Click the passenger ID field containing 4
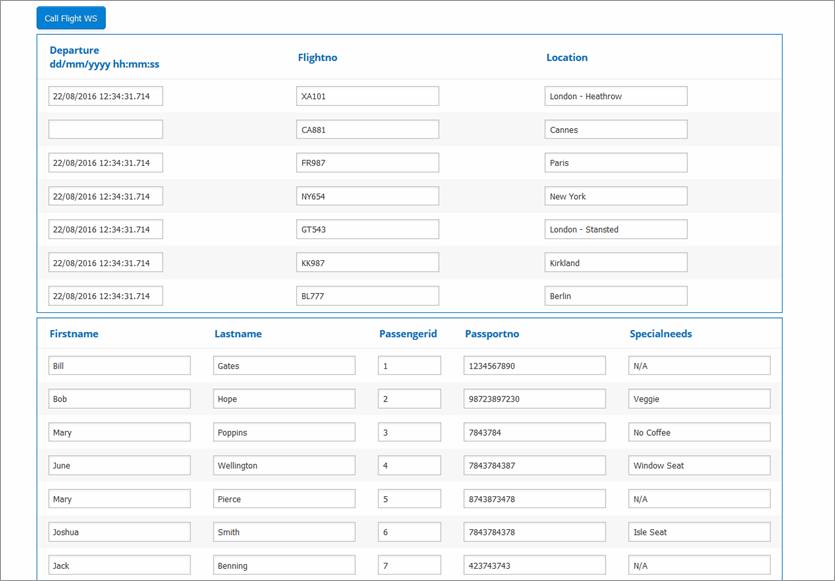The height and width of the screenshot is (581, 835). pyautogui.click(x=409, y=466)
